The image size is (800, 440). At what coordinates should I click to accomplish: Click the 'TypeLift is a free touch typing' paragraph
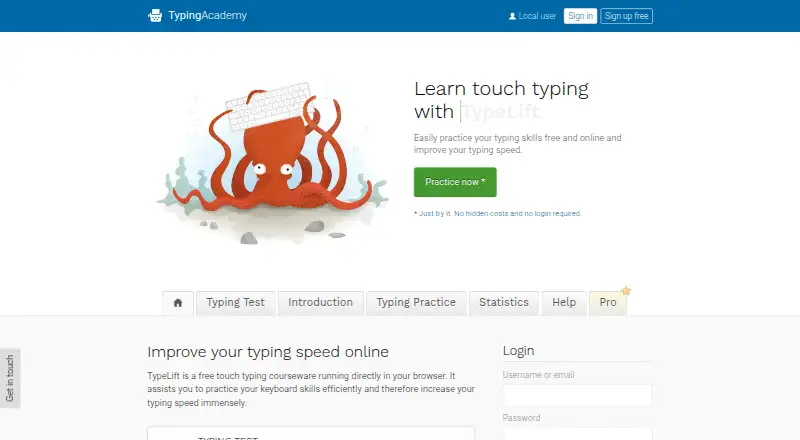click(x=311, y=389)
